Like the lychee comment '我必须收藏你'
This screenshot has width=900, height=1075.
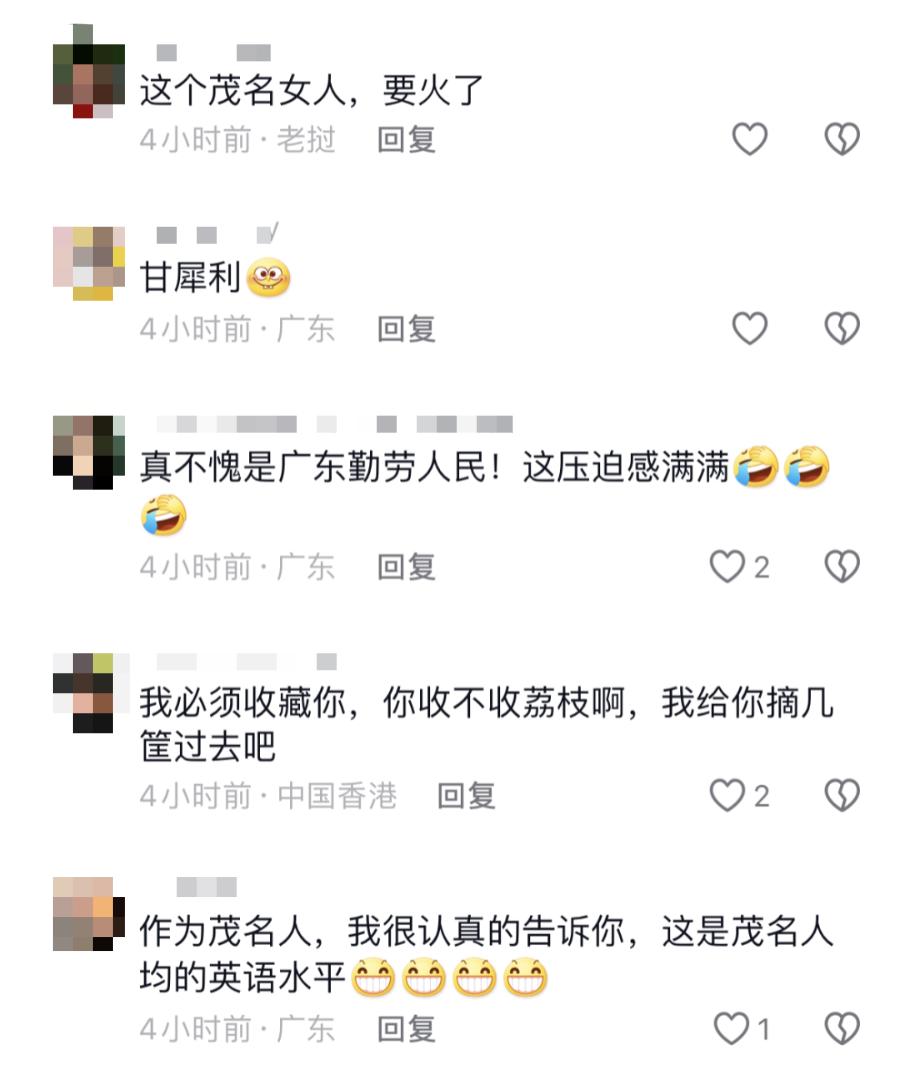[727, 795]
